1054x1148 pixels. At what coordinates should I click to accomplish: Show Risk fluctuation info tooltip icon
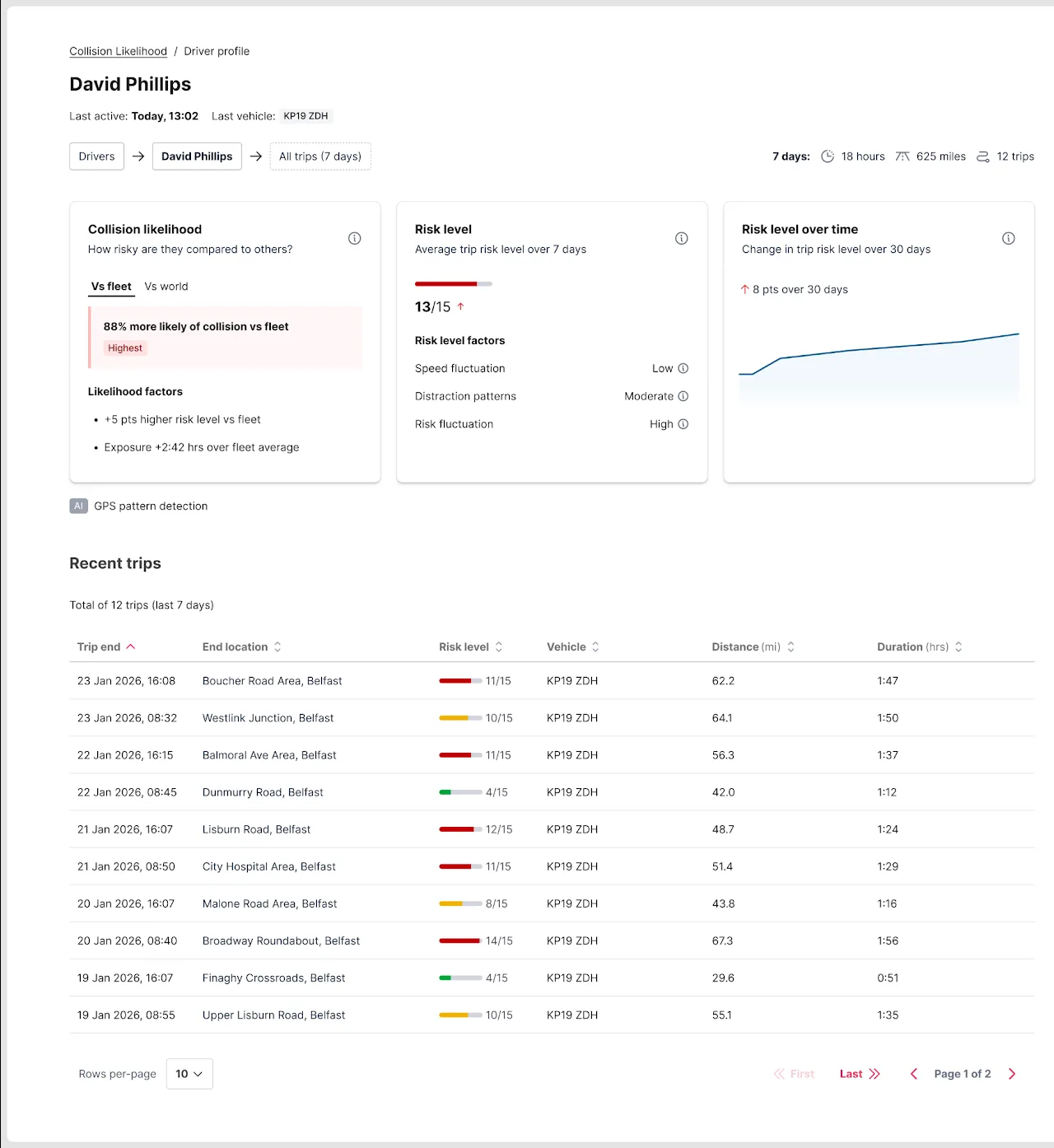point(683,424)
